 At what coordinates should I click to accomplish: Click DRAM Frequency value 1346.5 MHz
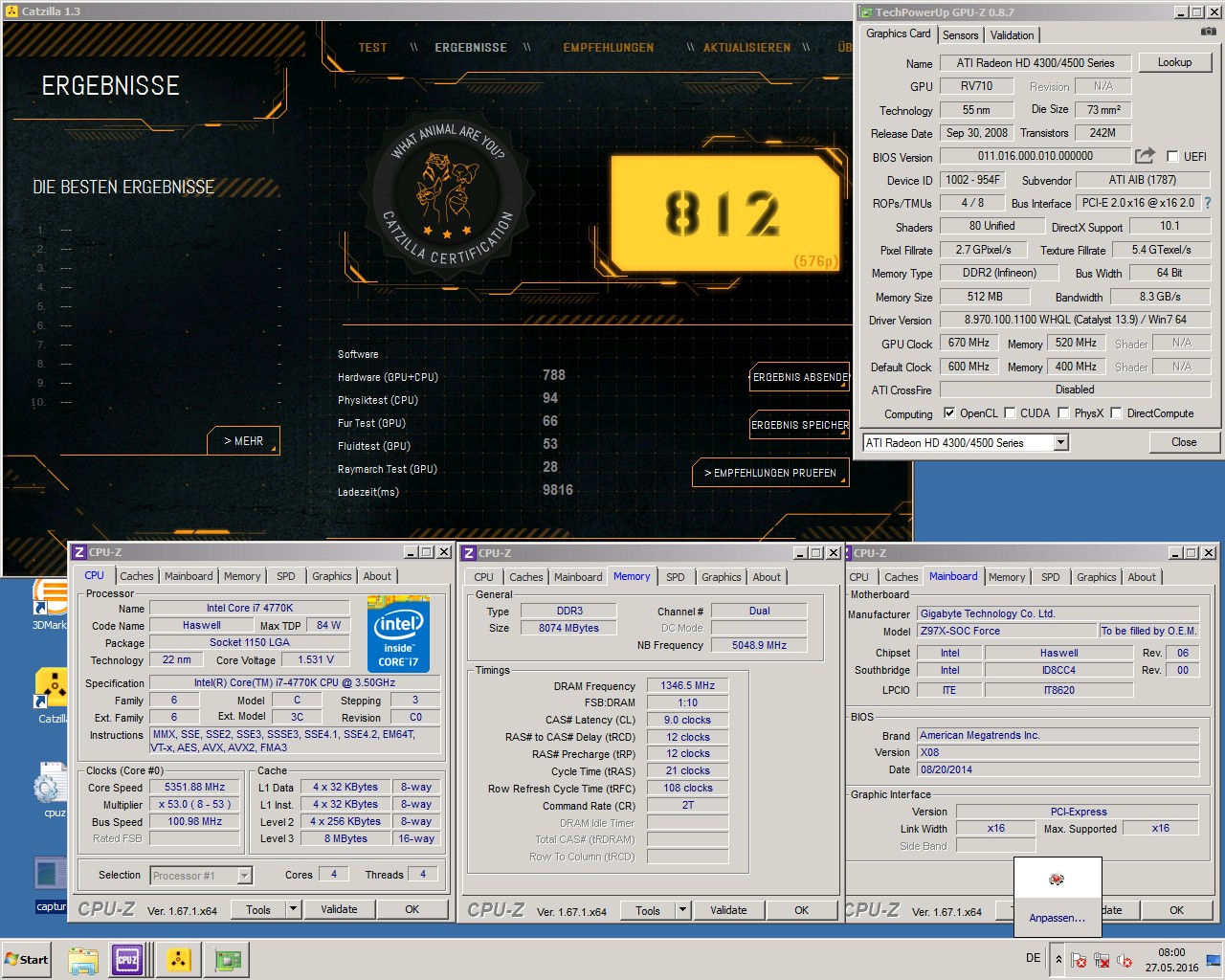click(688, 685)
